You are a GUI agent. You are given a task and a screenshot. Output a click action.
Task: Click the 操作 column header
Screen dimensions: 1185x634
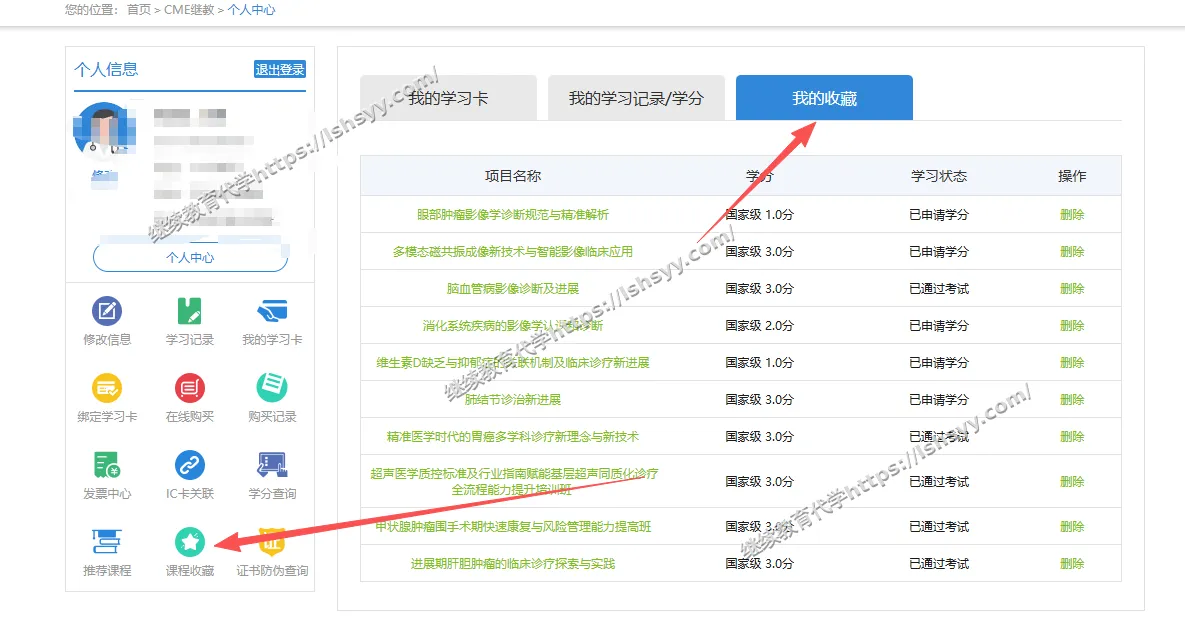1072,176
